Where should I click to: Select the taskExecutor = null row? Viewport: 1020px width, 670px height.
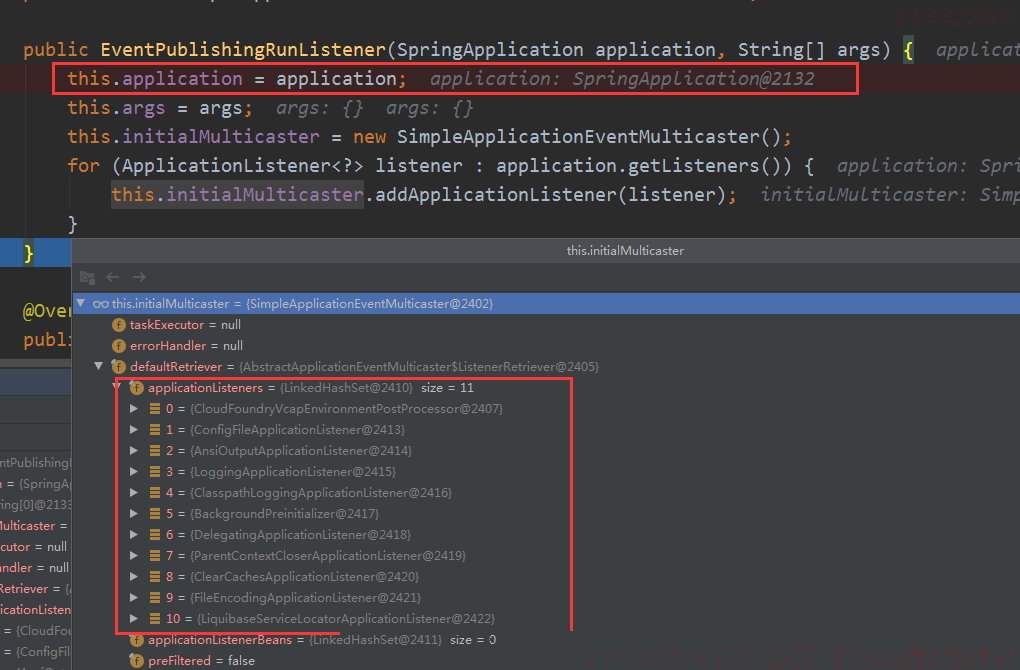click(x=546, y=325)
